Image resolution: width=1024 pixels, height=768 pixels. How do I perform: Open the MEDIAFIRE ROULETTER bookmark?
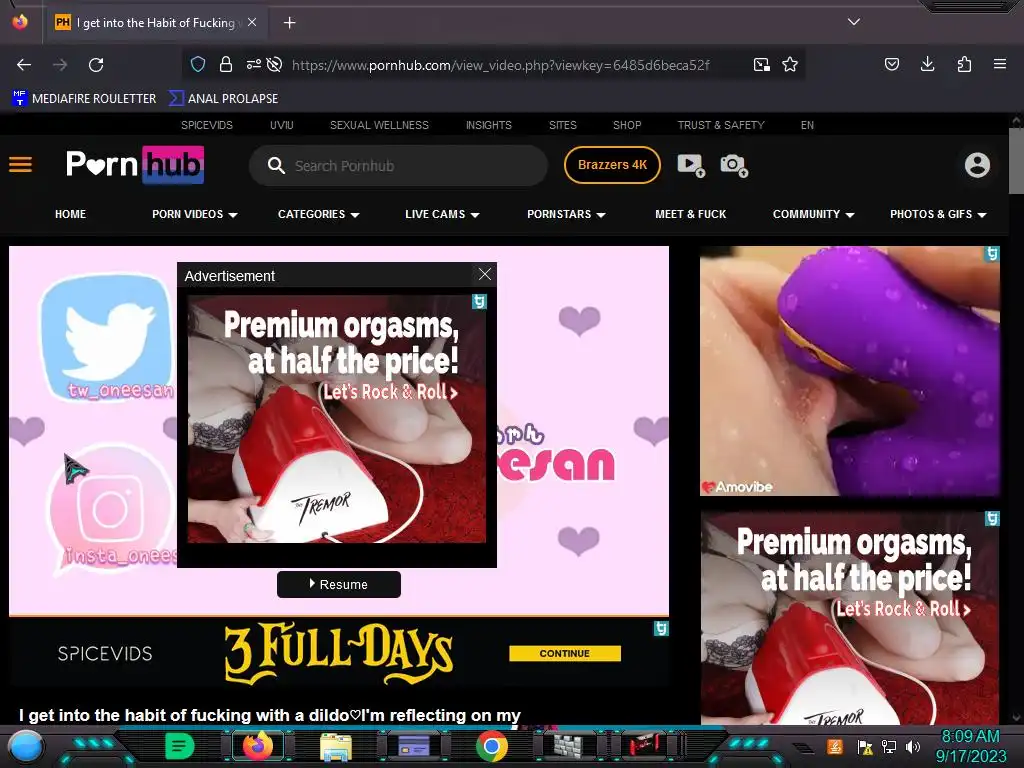point(84,99)
